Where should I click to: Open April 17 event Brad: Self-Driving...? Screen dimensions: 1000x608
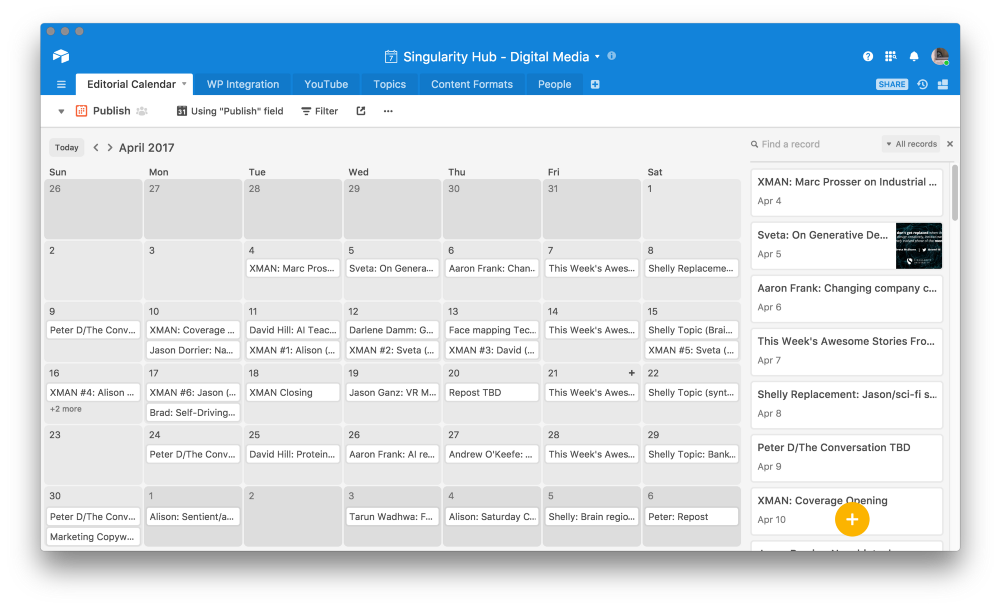[193, 413]
